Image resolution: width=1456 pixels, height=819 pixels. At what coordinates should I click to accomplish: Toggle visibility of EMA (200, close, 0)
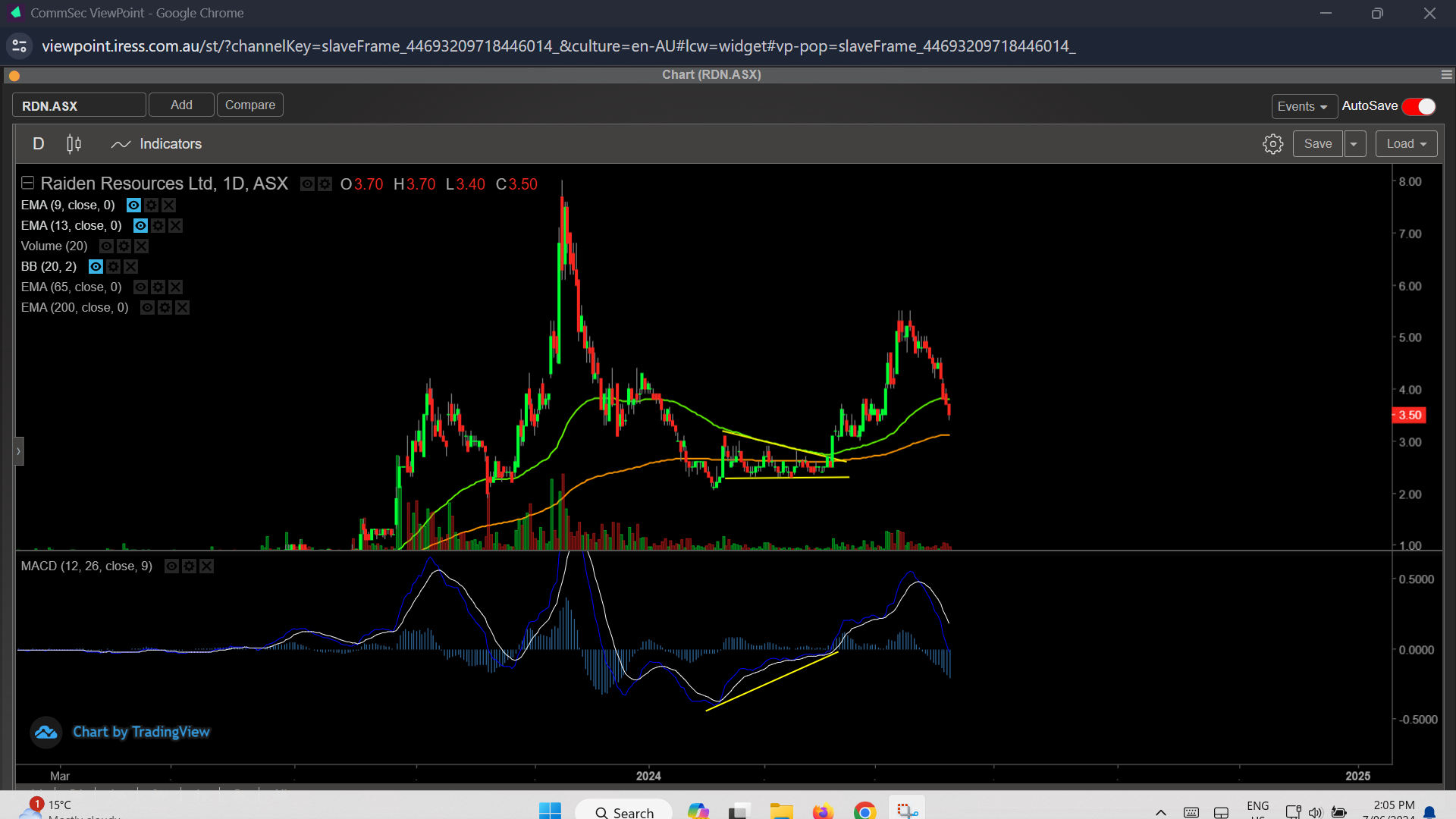[147, 307]
